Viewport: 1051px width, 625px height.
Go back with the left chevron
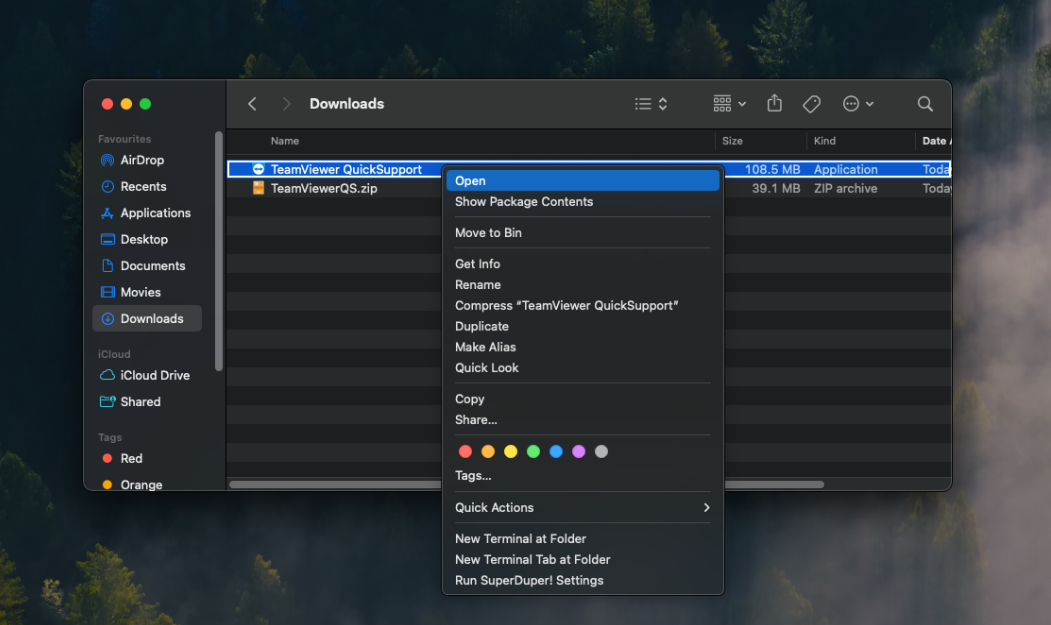pos(252,104)
